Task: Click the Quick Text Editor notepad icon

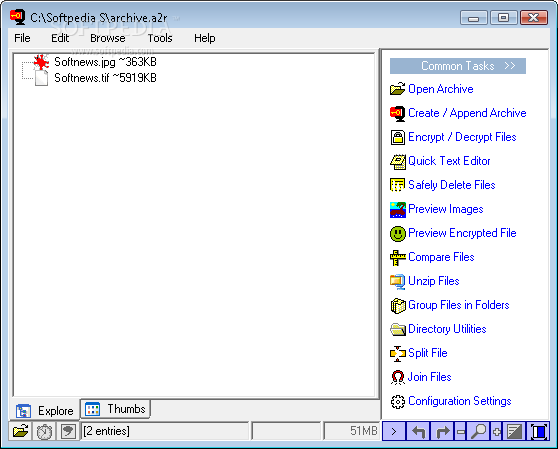Action: tap(397, 162)
